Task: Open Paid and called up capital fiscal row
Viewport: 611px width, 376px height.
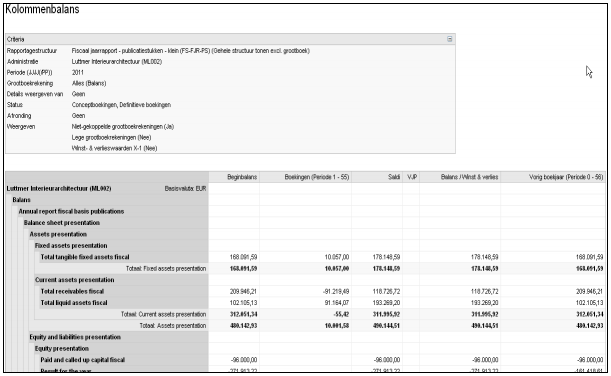Action: 83,360
